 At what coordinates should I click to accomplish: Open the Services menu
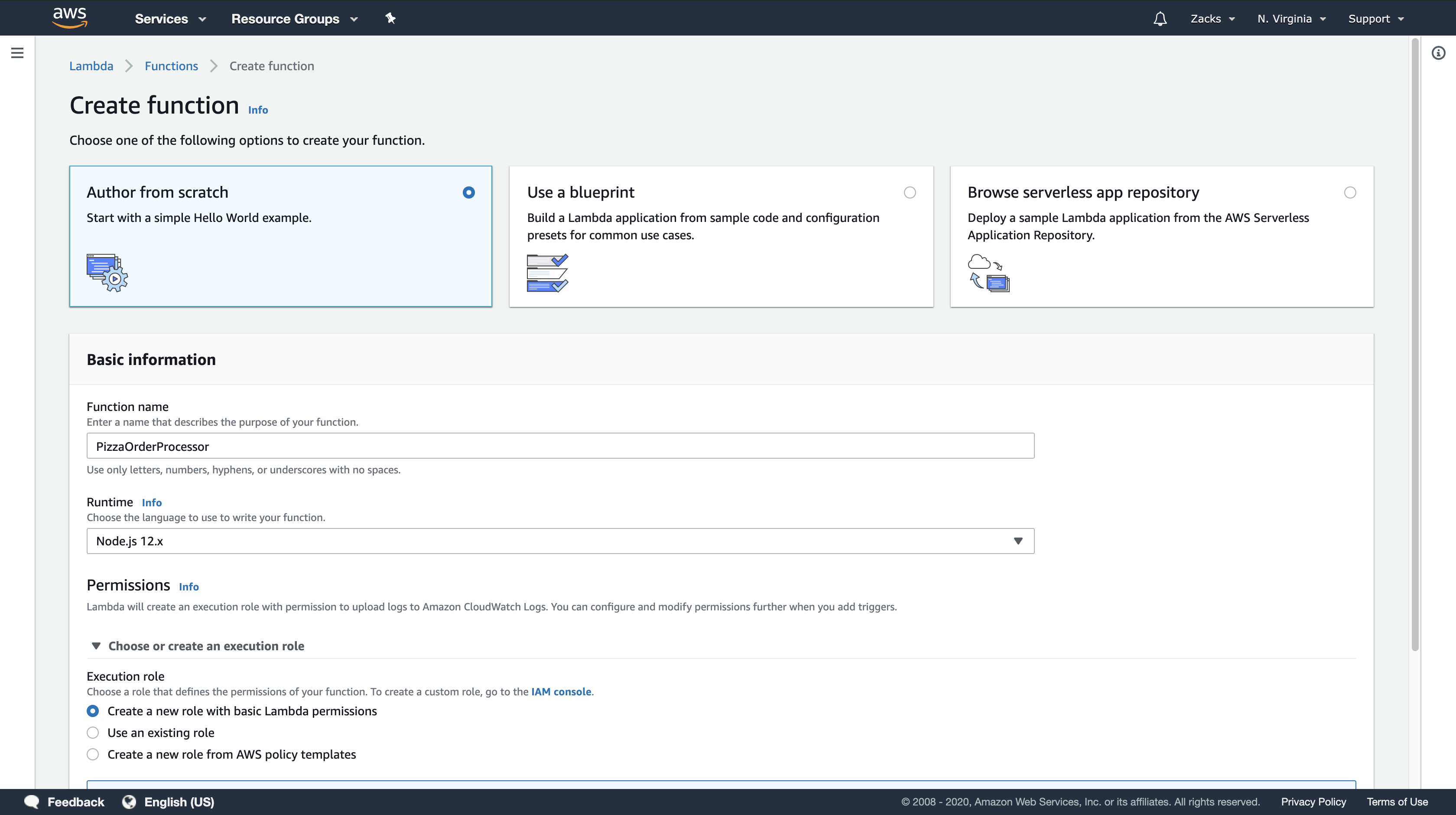tap(169, 19)
